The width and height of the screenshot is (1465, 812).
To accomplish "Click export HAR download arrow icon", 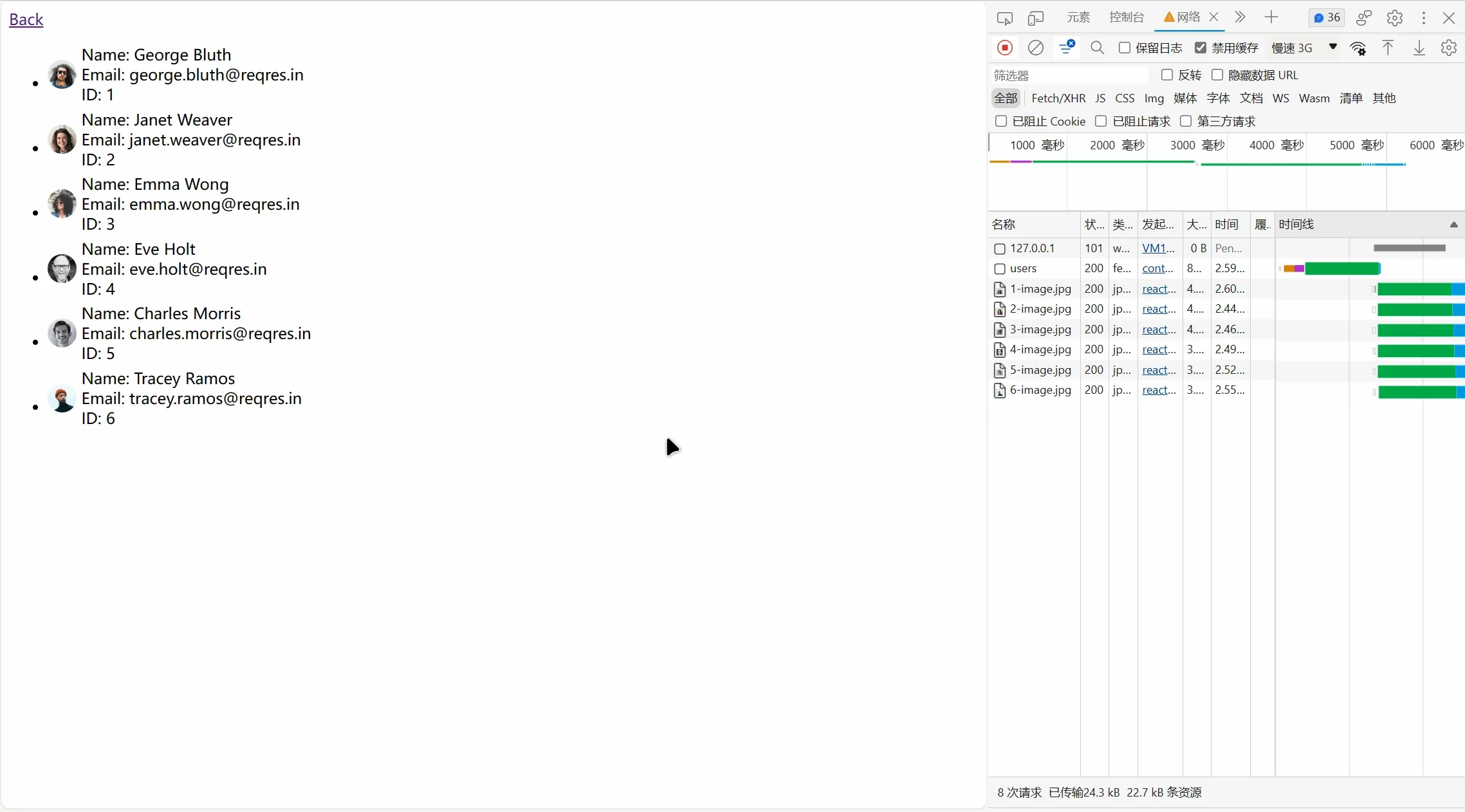I will (1419, 48).
